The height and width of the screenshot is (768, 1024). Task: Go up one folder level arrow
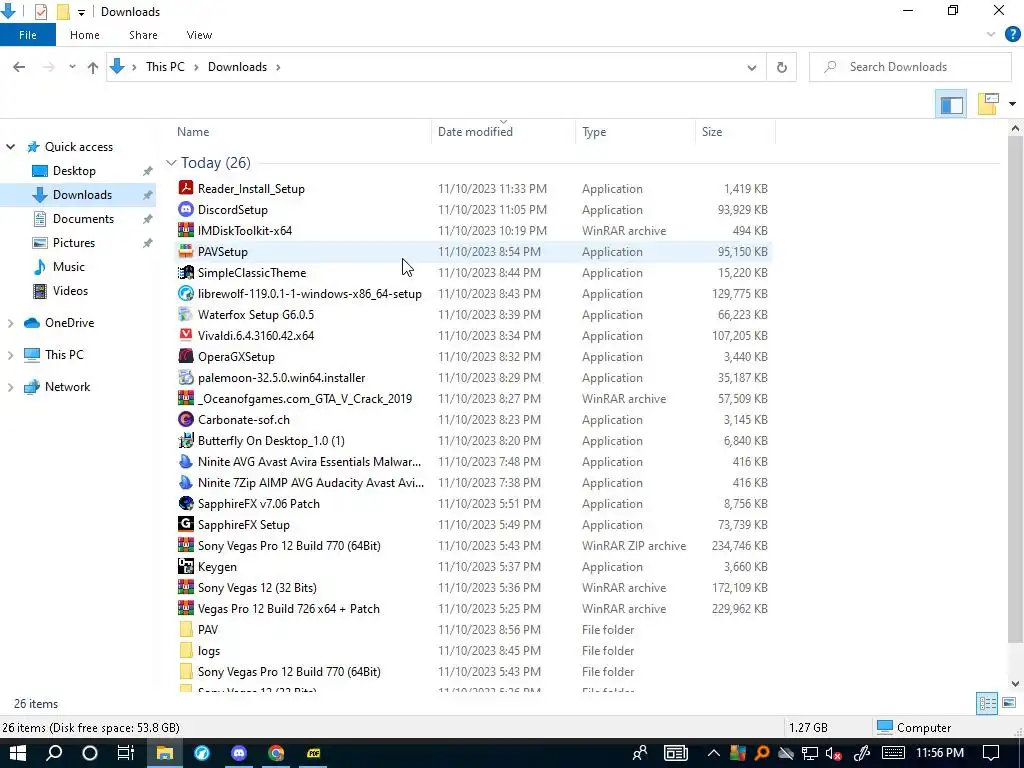93,67
